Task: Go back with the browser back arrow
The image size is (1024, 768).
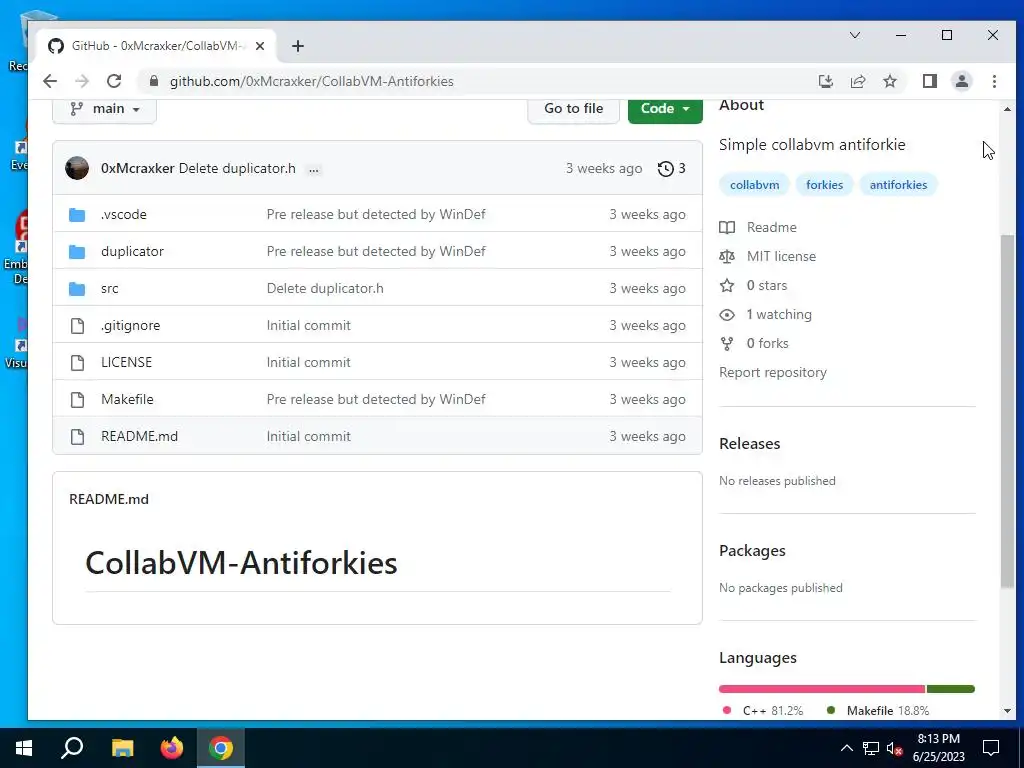Action: click(50, 81)
